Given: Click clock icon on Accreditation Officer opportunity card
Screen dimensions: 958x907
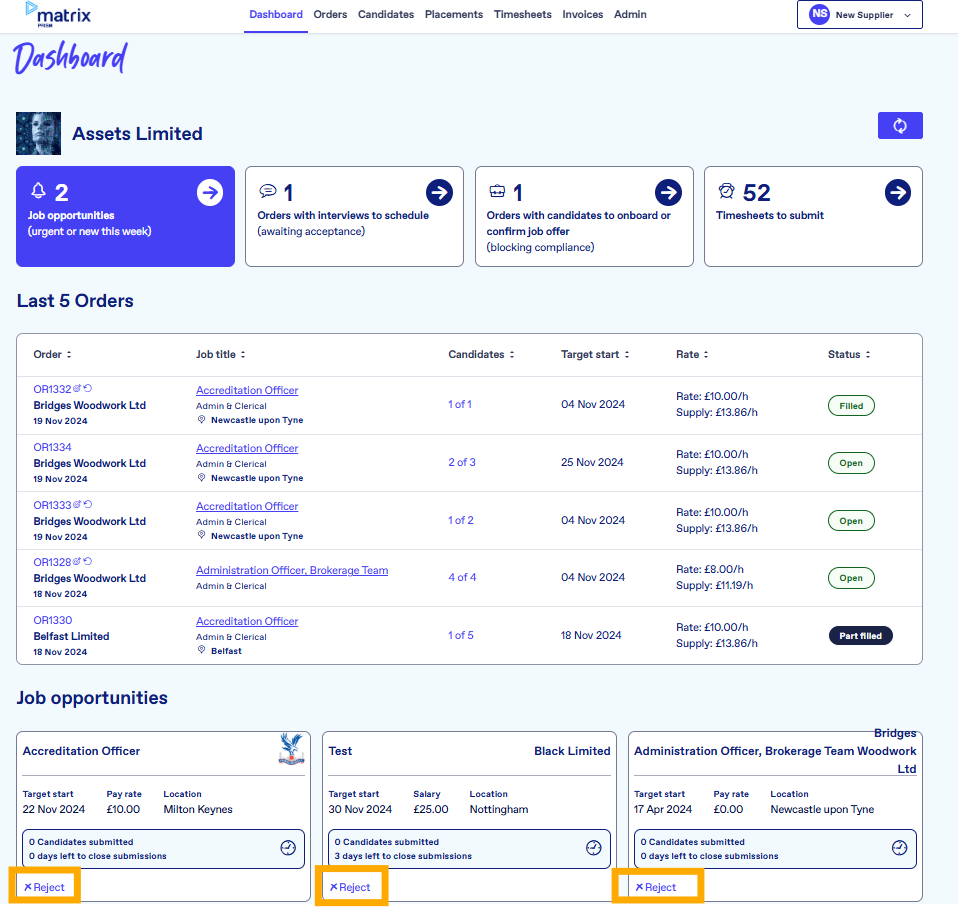Looking at the screenshot, I should click(x=288, y=848).
